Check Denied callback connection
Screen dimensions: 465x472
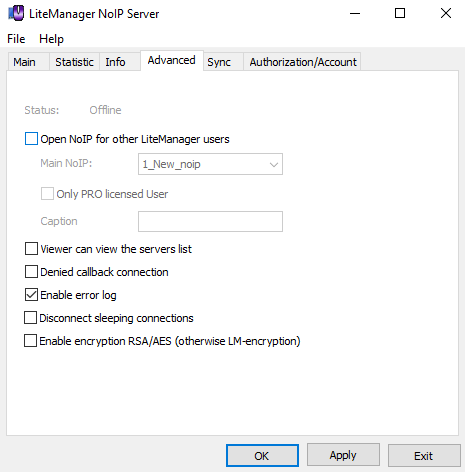point(31,272)
